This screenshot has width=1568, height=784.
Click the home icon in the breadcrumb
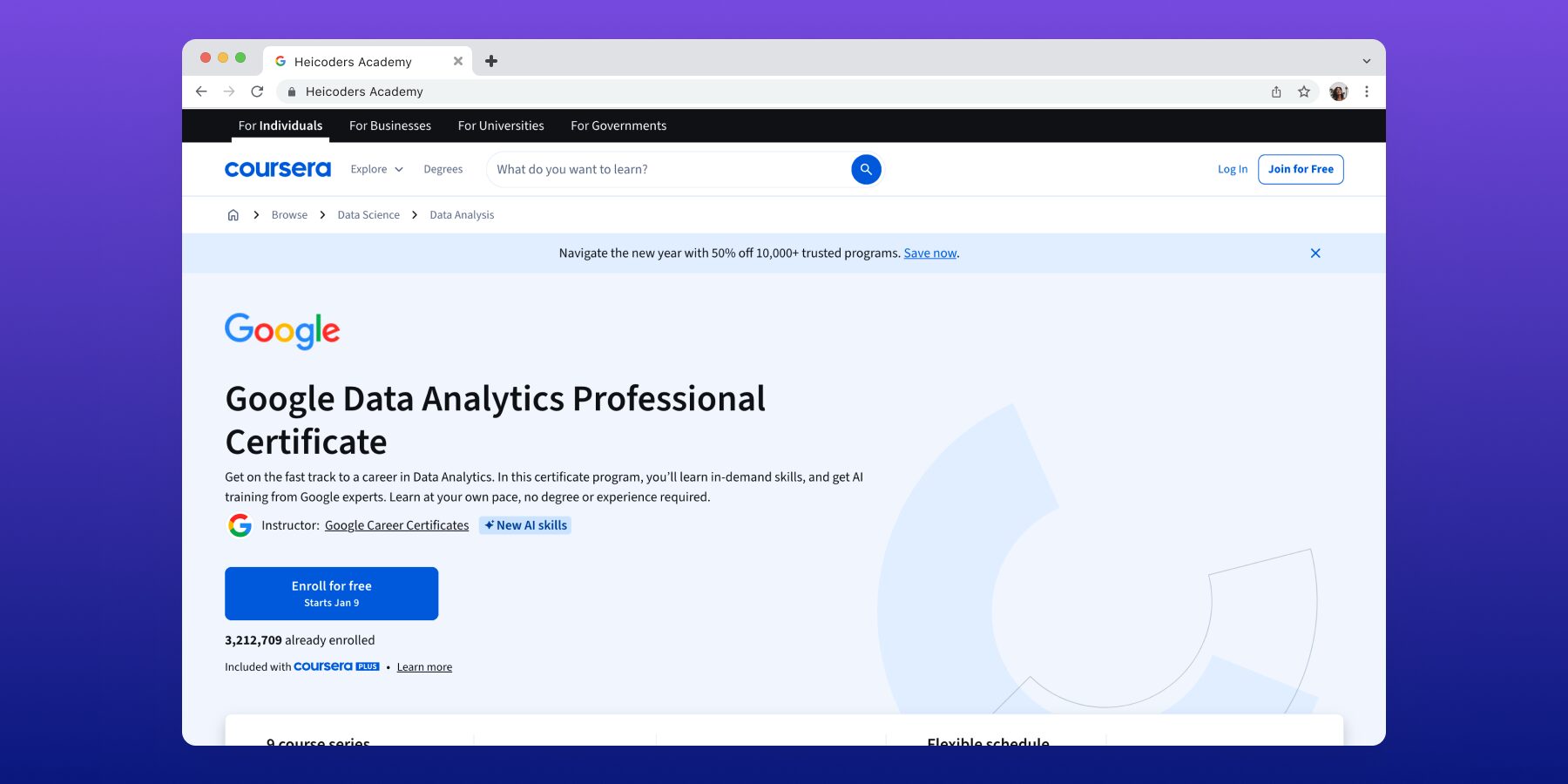pyautogui.click(x=233, y=214)
